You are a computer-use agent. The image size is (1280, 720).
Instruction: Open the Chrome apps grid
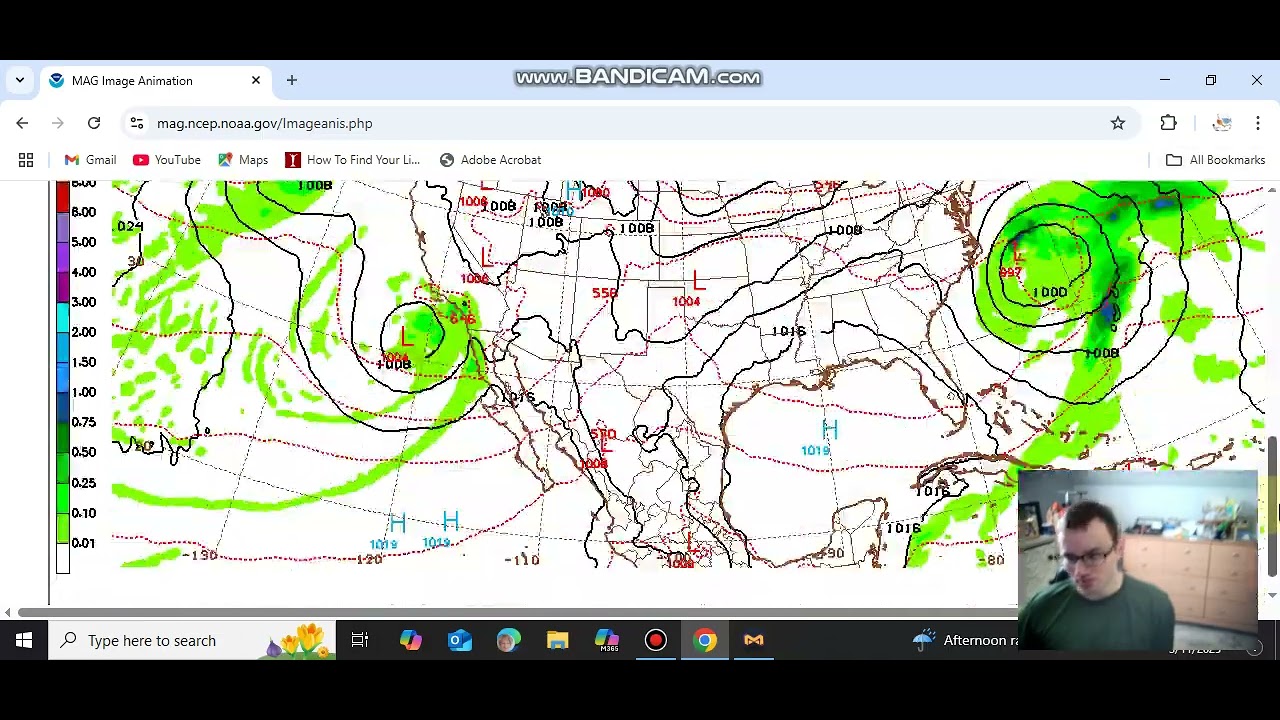click(x=26, y=160)
